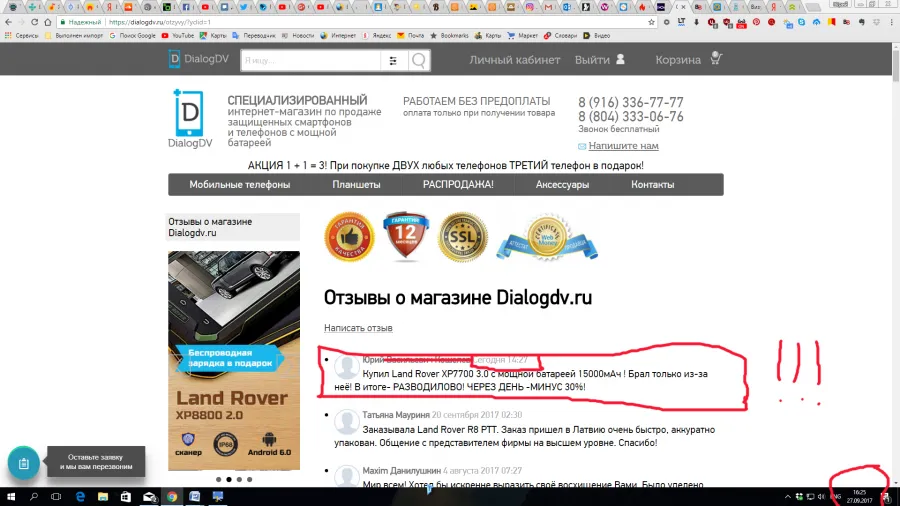Image resolution: width=900 pixels, height=506 pixels.
Task: Click Написать отзыв link
Action: 358,328
